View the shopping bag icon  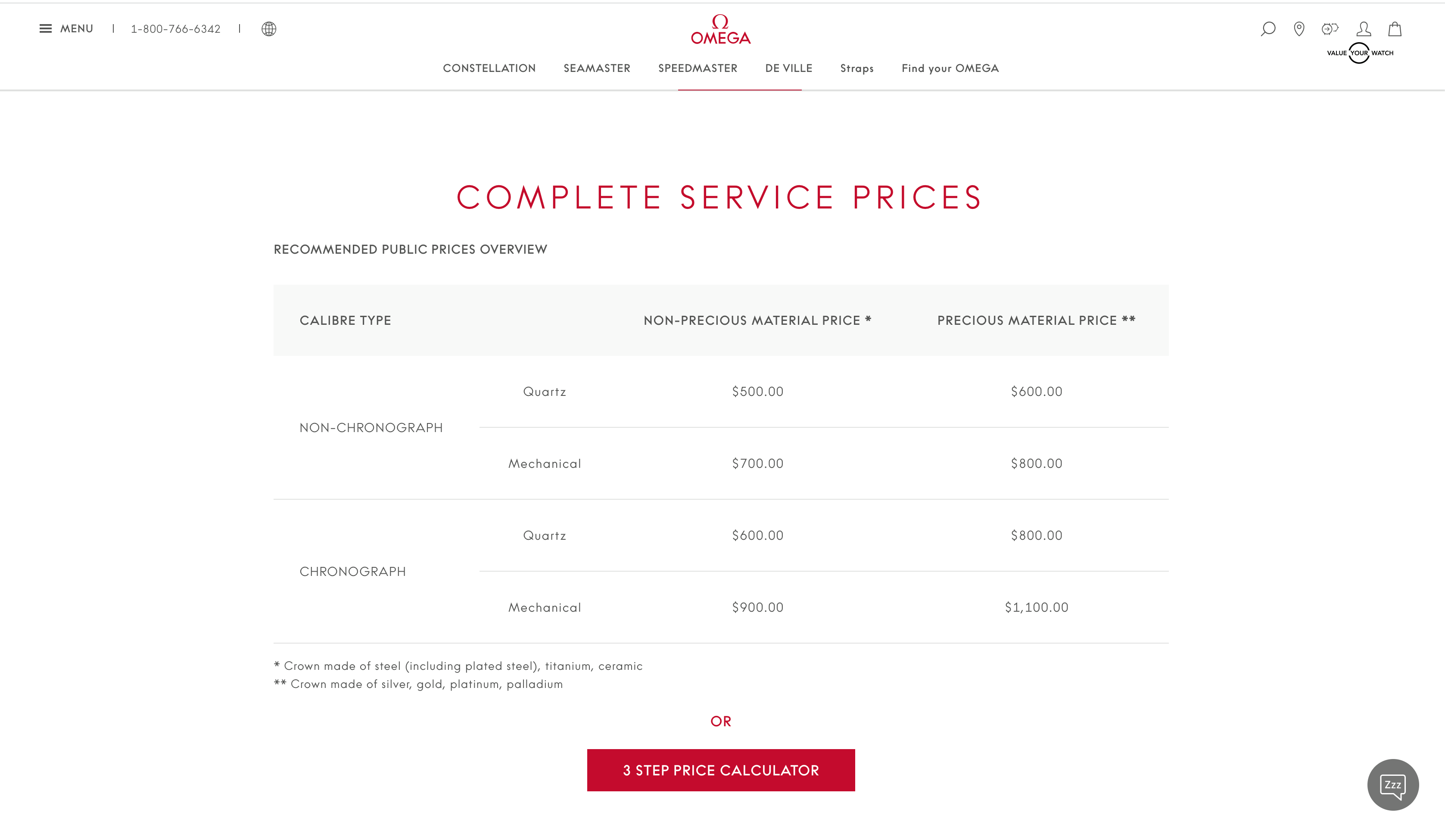(x=1395, y=29)
